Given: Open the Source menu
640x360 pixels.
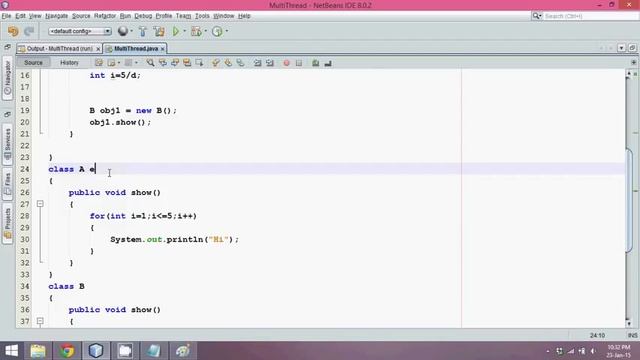Looking at the screenshot, I should [x=81, y=16].
